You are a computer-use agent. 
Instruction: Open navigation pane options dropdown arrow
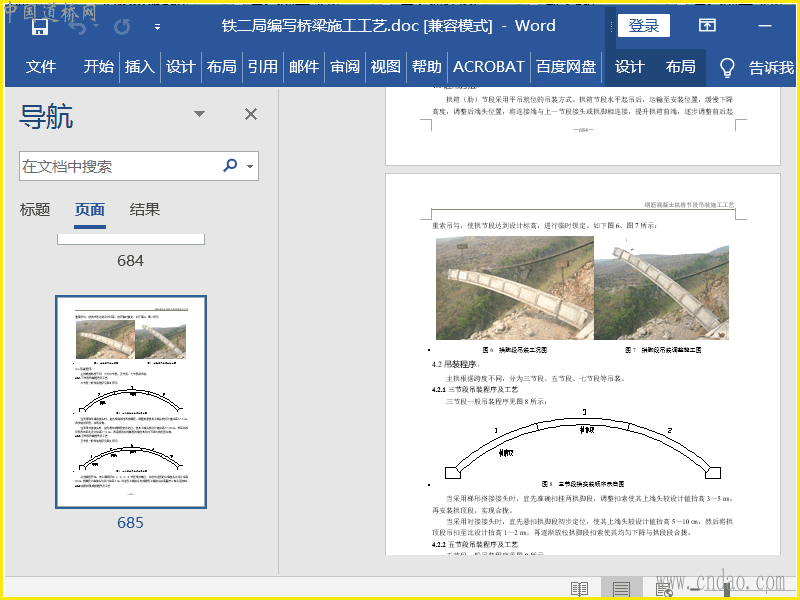[x=199, y=114]
